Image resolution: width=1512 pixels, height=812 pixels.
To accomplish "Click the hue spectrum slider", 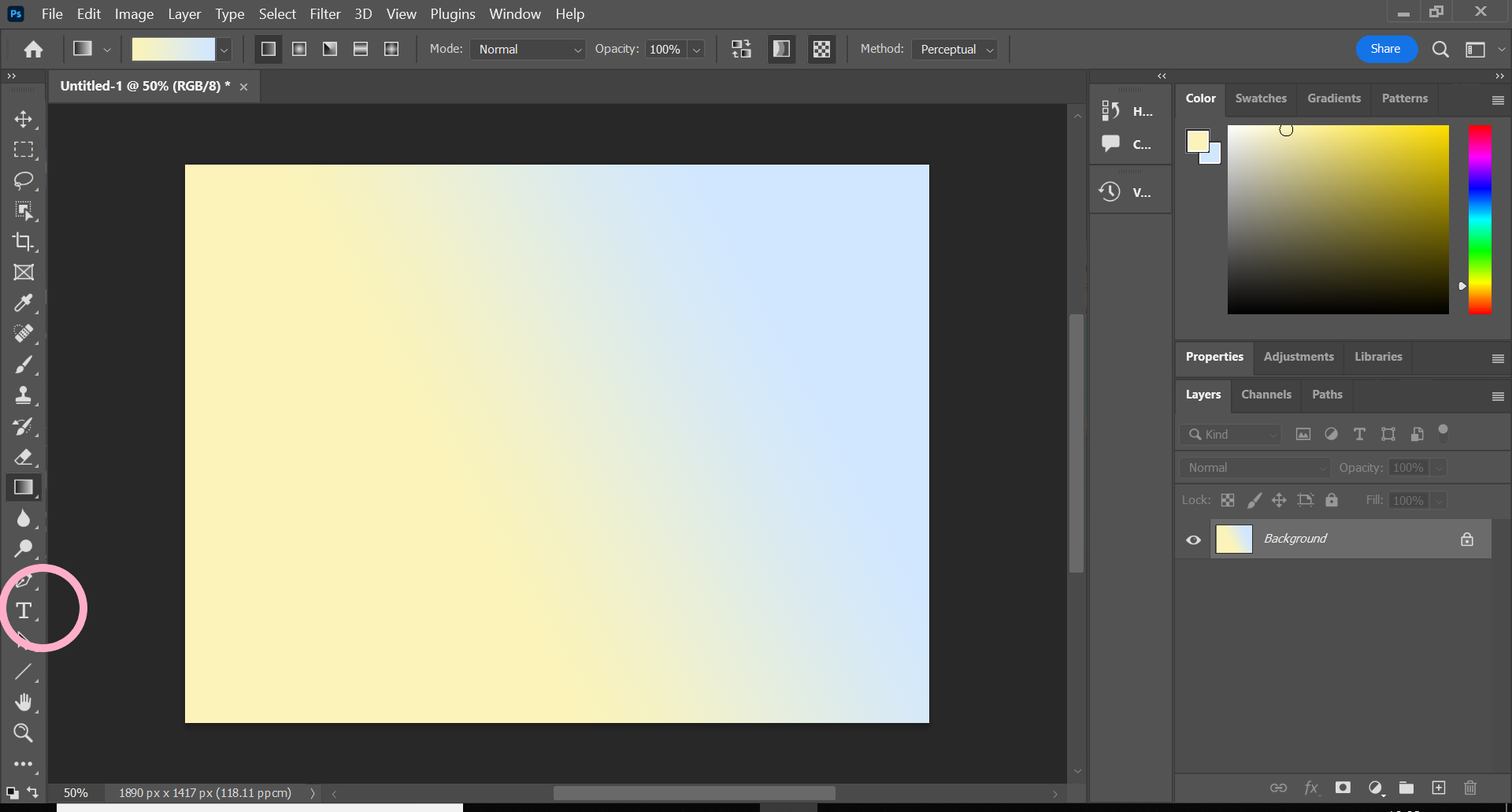I will click(1480, 220).
